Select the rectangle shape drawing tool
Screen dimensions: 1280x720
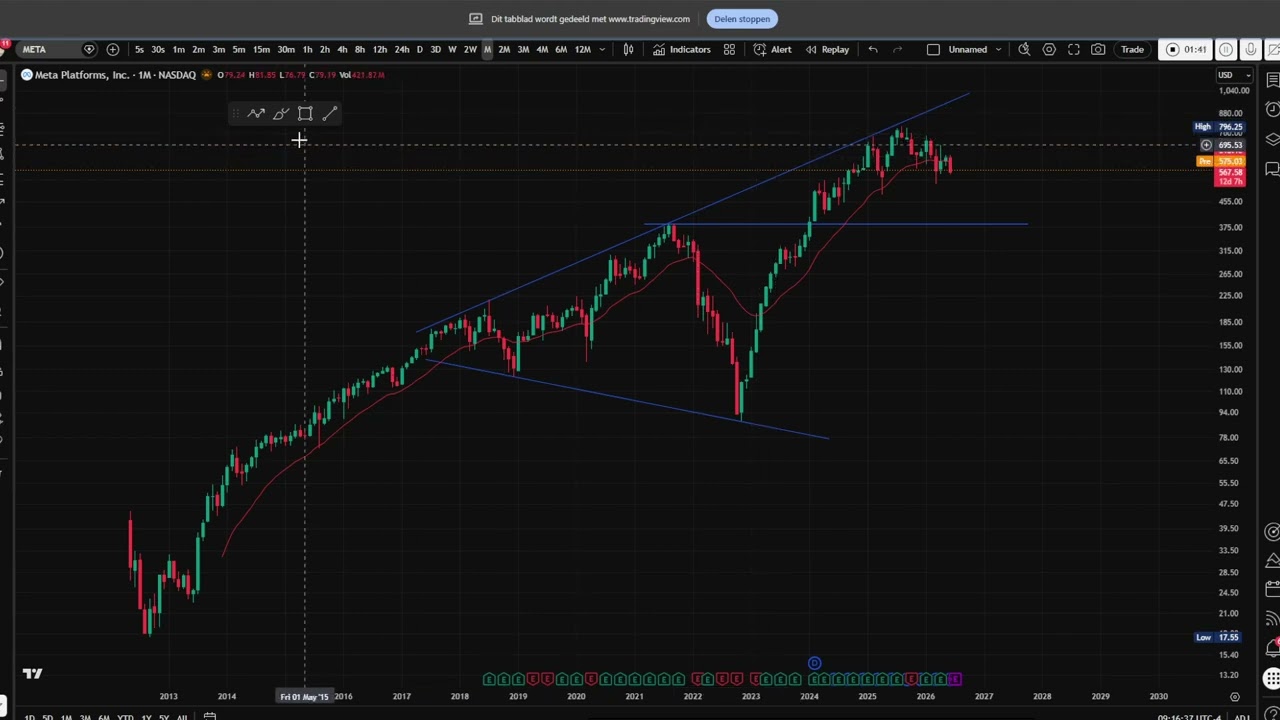pyautogui.click(x=305, y=114)
